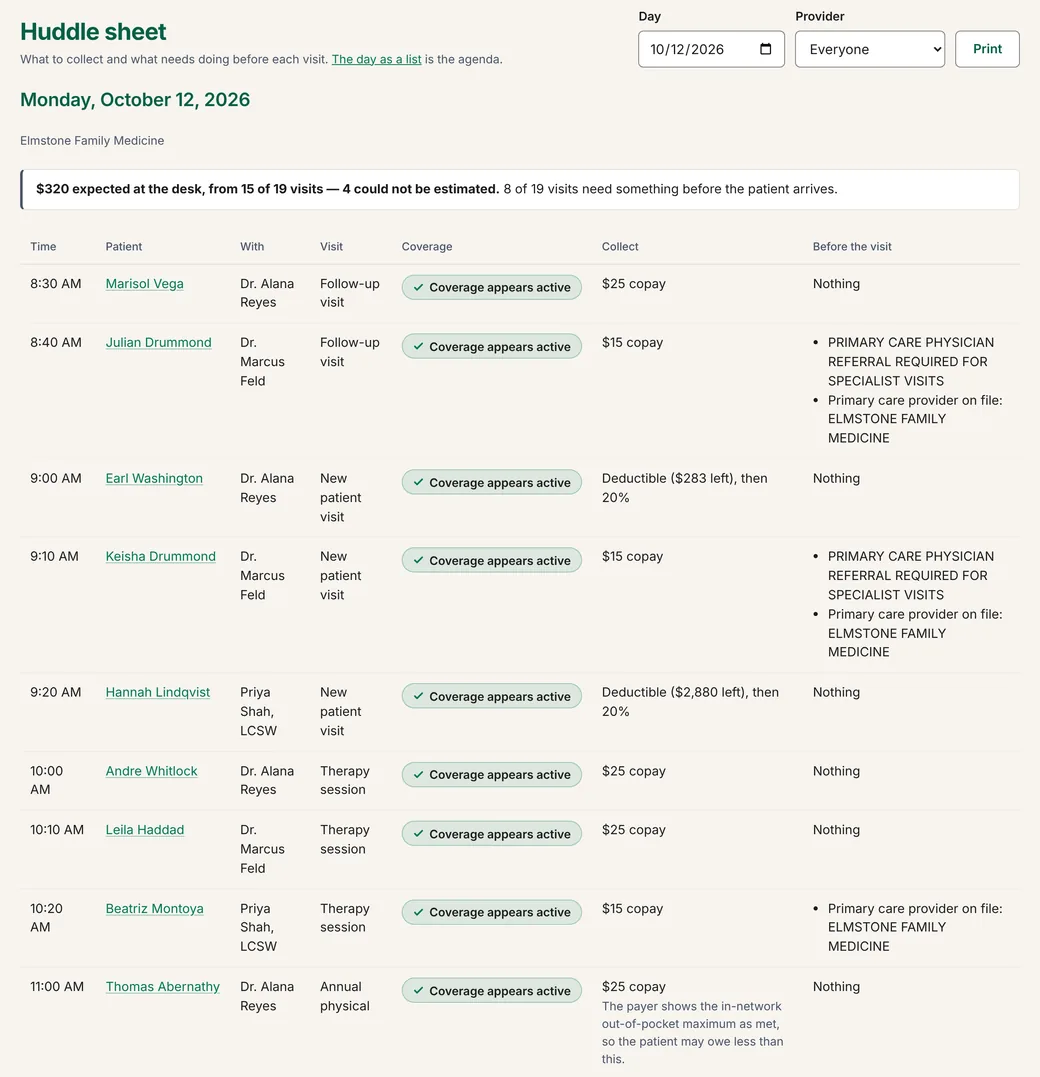Click coverage badge in Beatriz Montoya's row
This screenshot has height=1077, width=1040.
[x=492, y=912]
